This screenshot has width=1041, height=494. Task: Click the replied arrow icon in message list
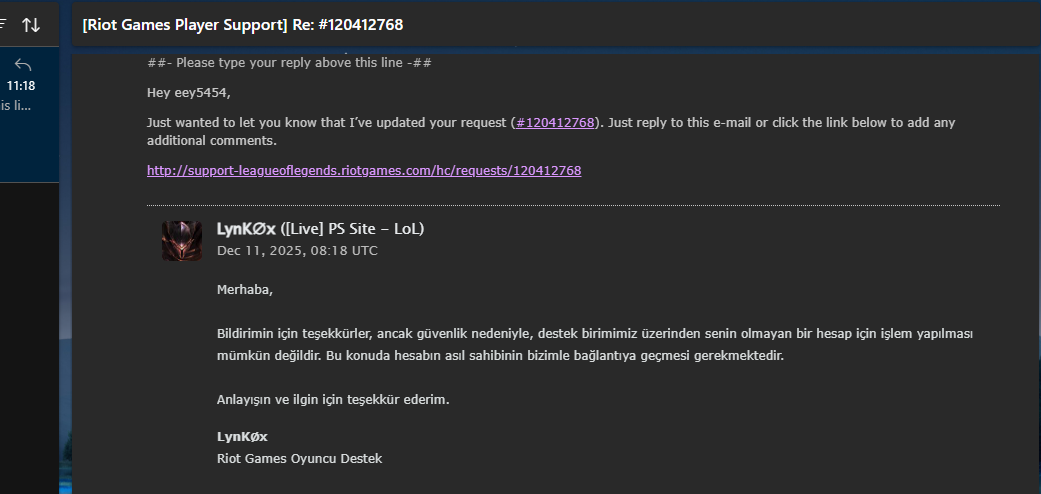point(23,64)
